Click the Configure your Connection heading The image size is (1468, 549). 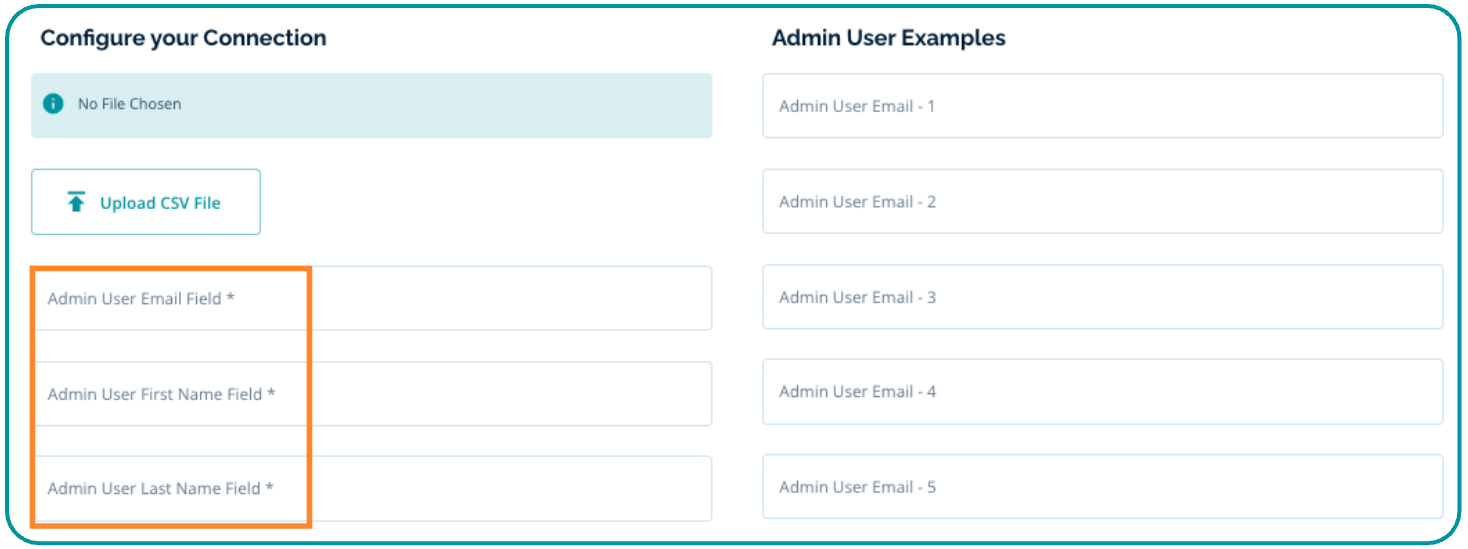click(x=183, y=38)
